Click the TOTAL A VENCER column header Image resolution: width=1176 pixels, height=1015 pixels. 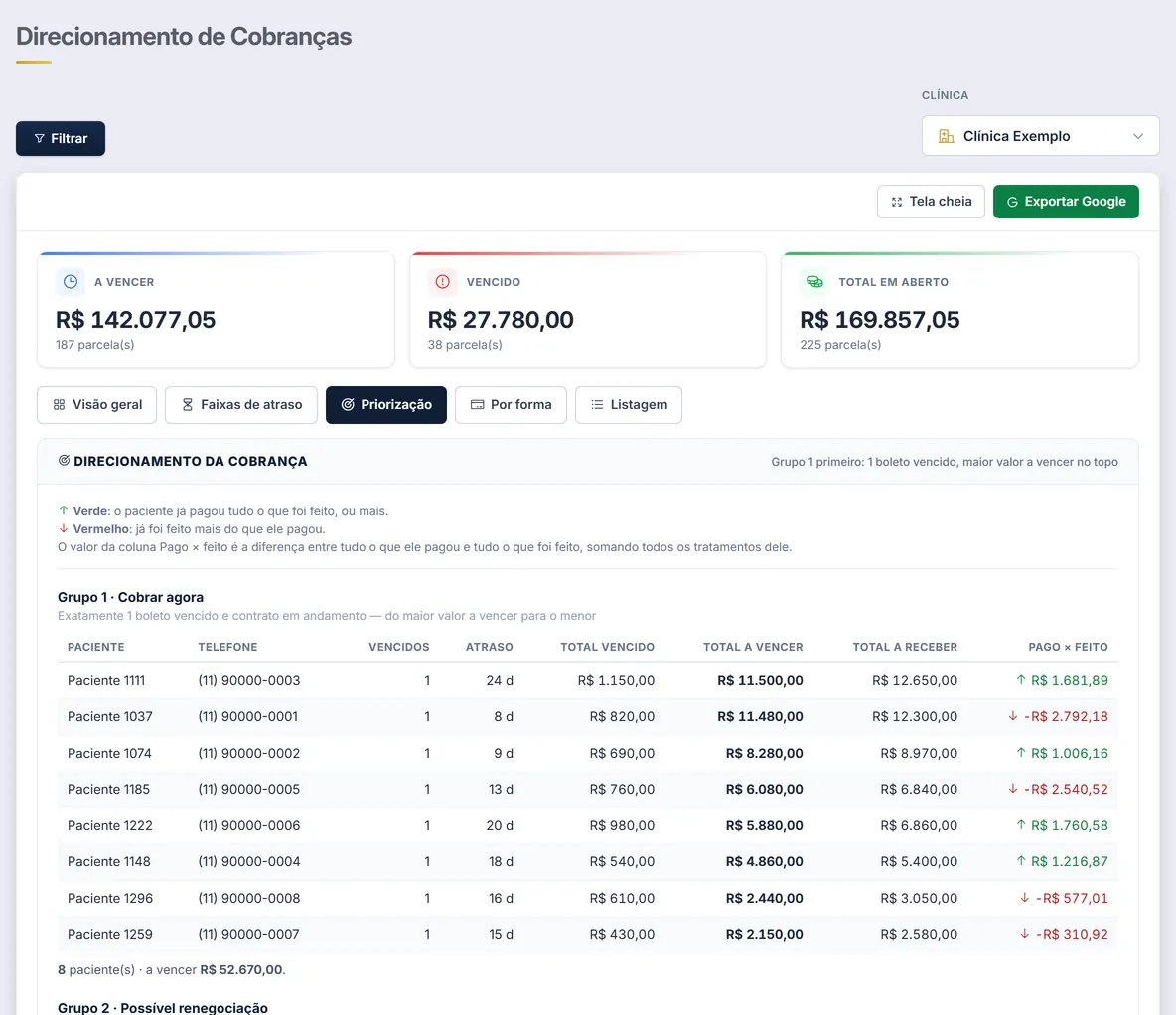tap(753, 647)
